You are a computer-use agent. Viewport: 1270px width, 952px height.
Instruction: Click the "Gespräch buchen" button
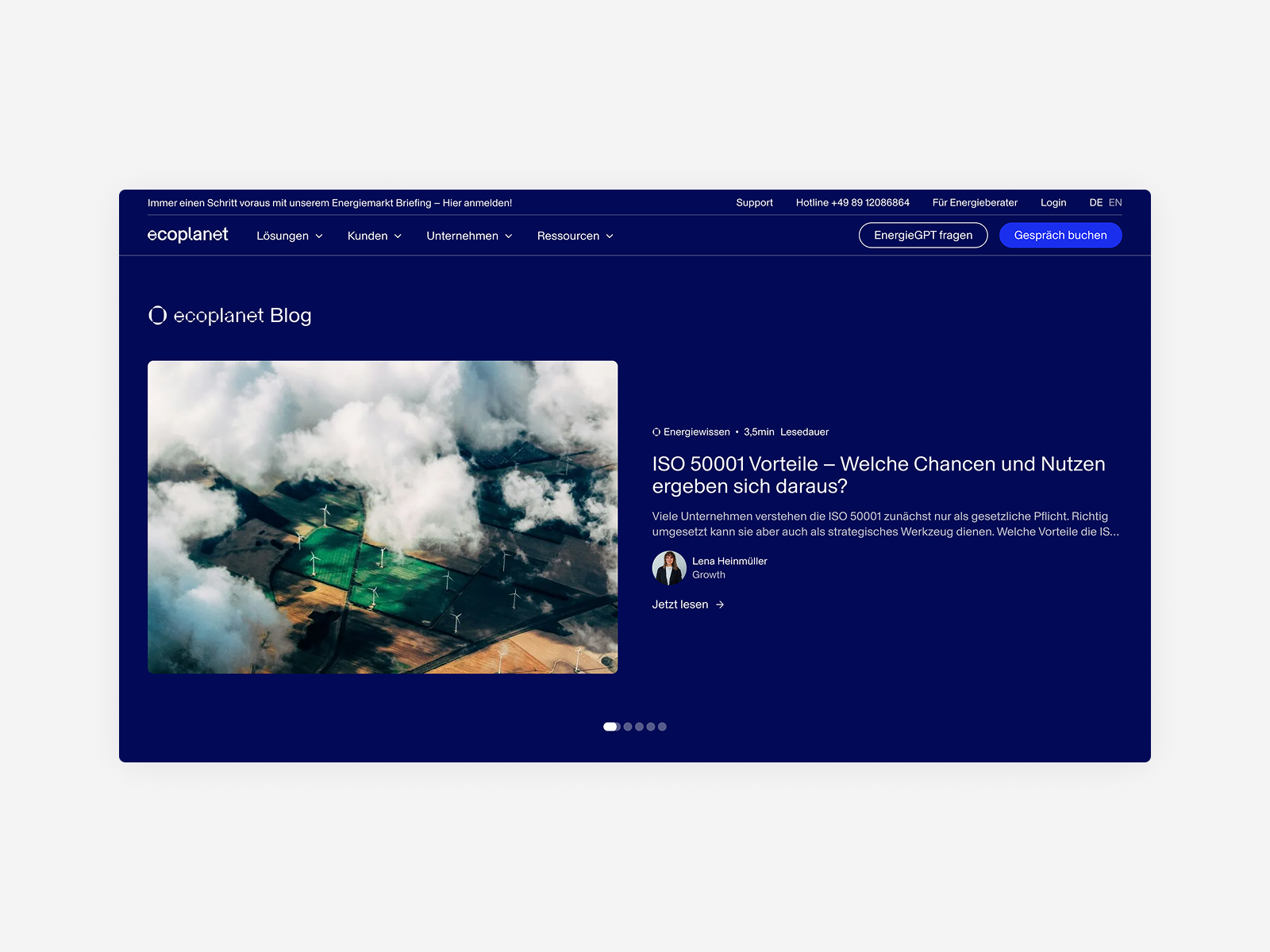coord(1060,235)
